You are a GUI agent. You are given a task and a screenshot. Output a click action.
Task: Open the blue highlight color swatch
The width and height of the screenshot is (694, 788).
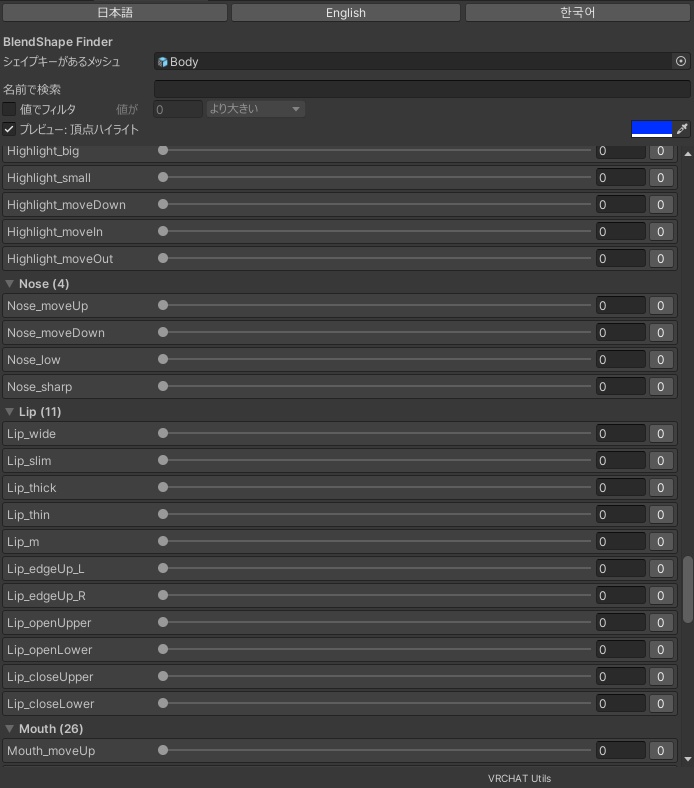[652, 129]
